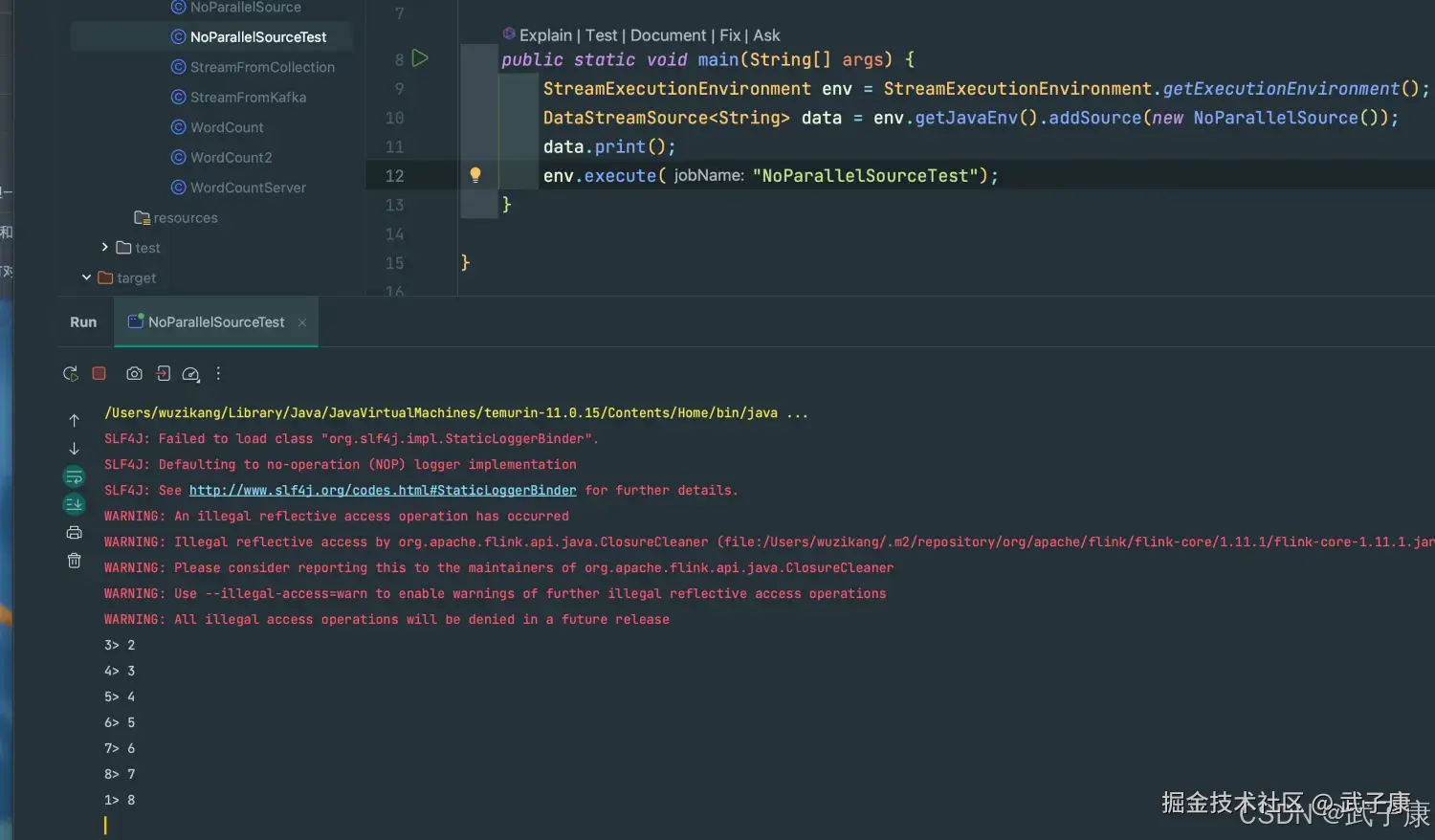
Task: Click the exit/restore layout icon in Run toolbar
Action: (164, 373)
